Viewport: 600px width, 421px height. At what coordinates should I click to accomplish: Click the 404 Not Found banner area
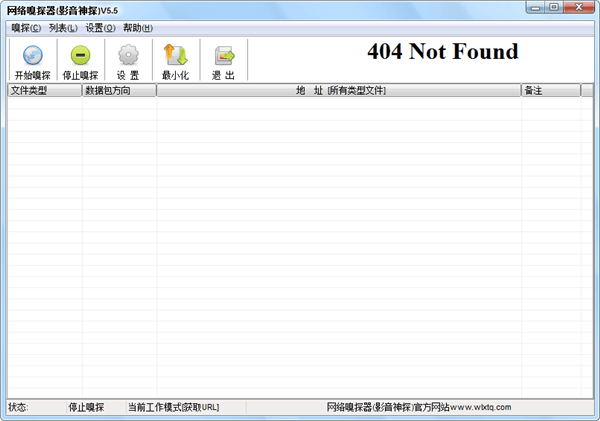click(442, 52)
